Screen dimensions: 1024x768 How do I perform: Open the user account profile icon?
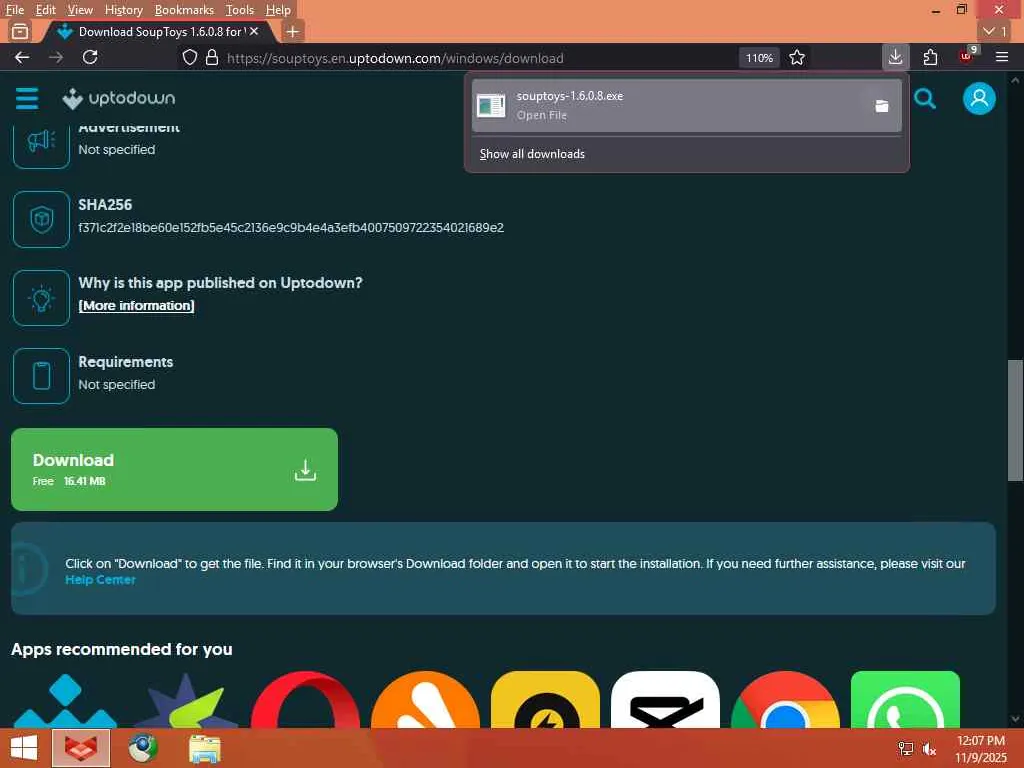979,99
